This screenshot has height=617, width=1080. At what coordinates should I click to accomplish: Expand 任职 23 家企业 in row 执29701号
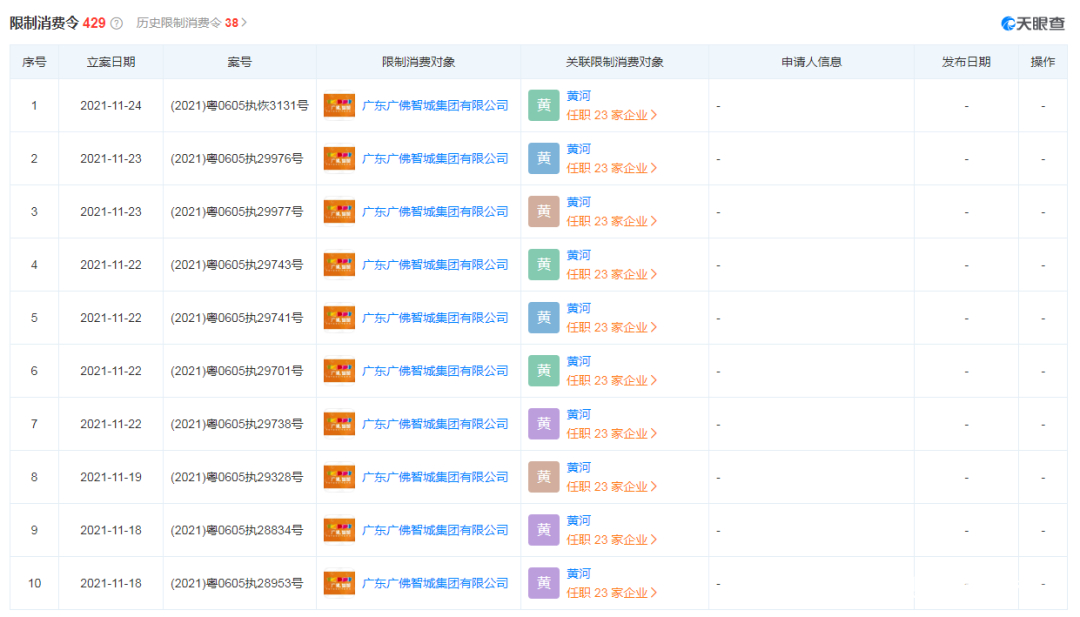612,380
